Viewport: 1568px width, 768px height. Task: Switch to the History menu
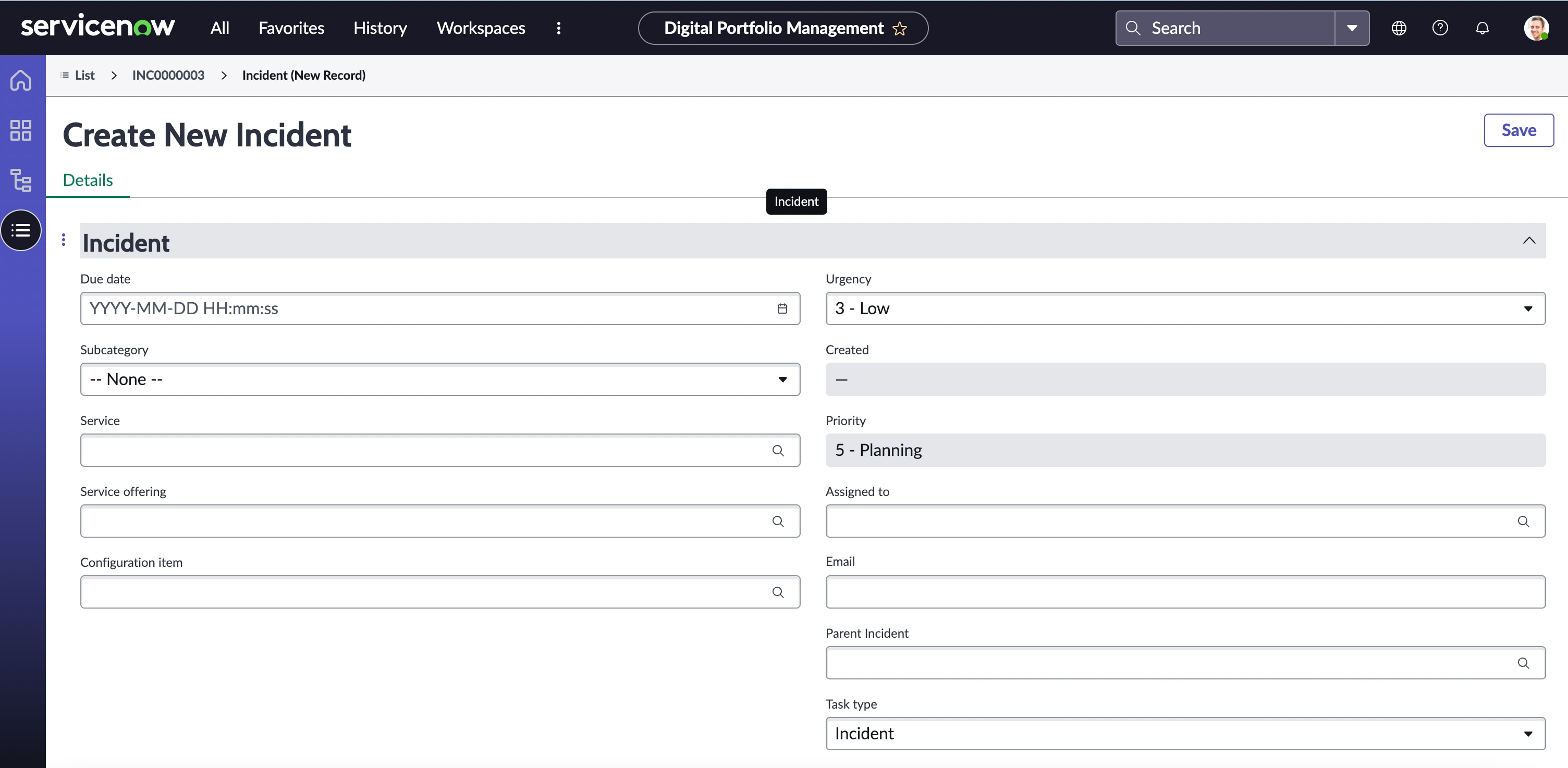[x=380, y=28]
